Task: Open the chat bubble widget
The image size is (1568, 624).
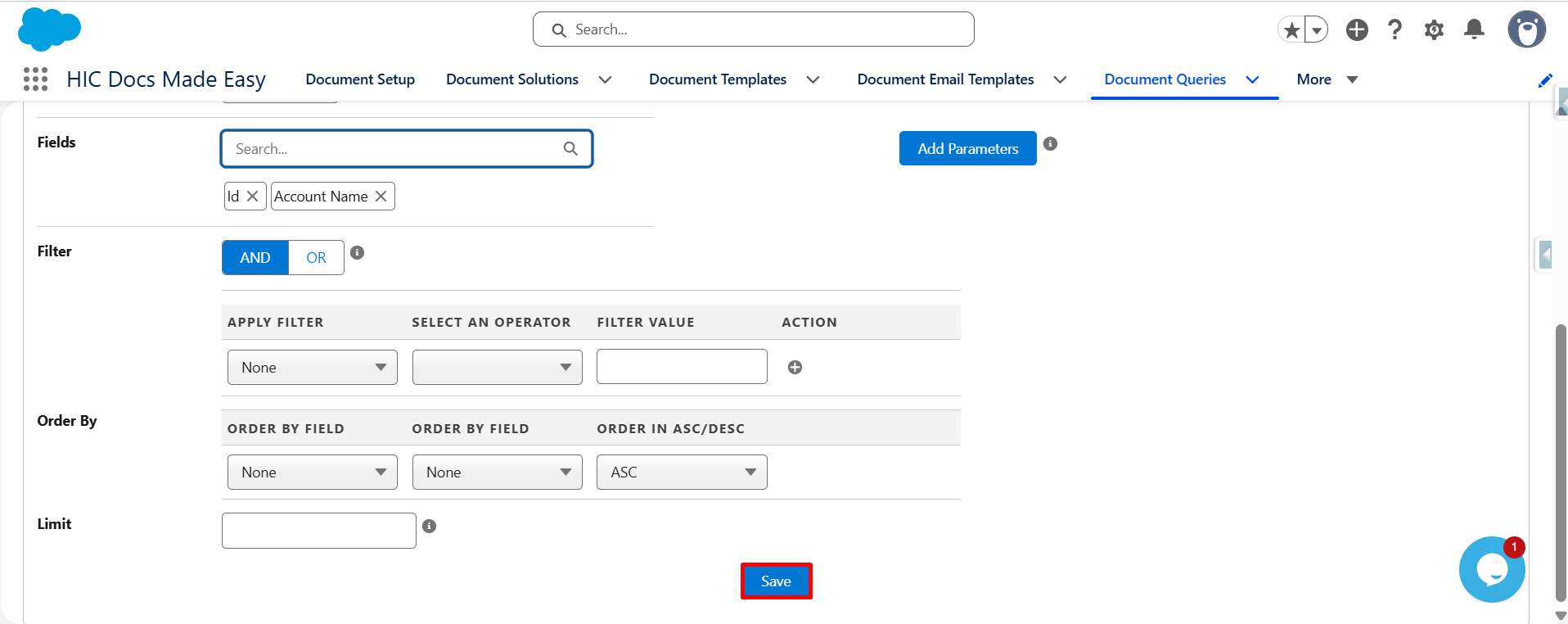Action: (x=1492, y=570)
